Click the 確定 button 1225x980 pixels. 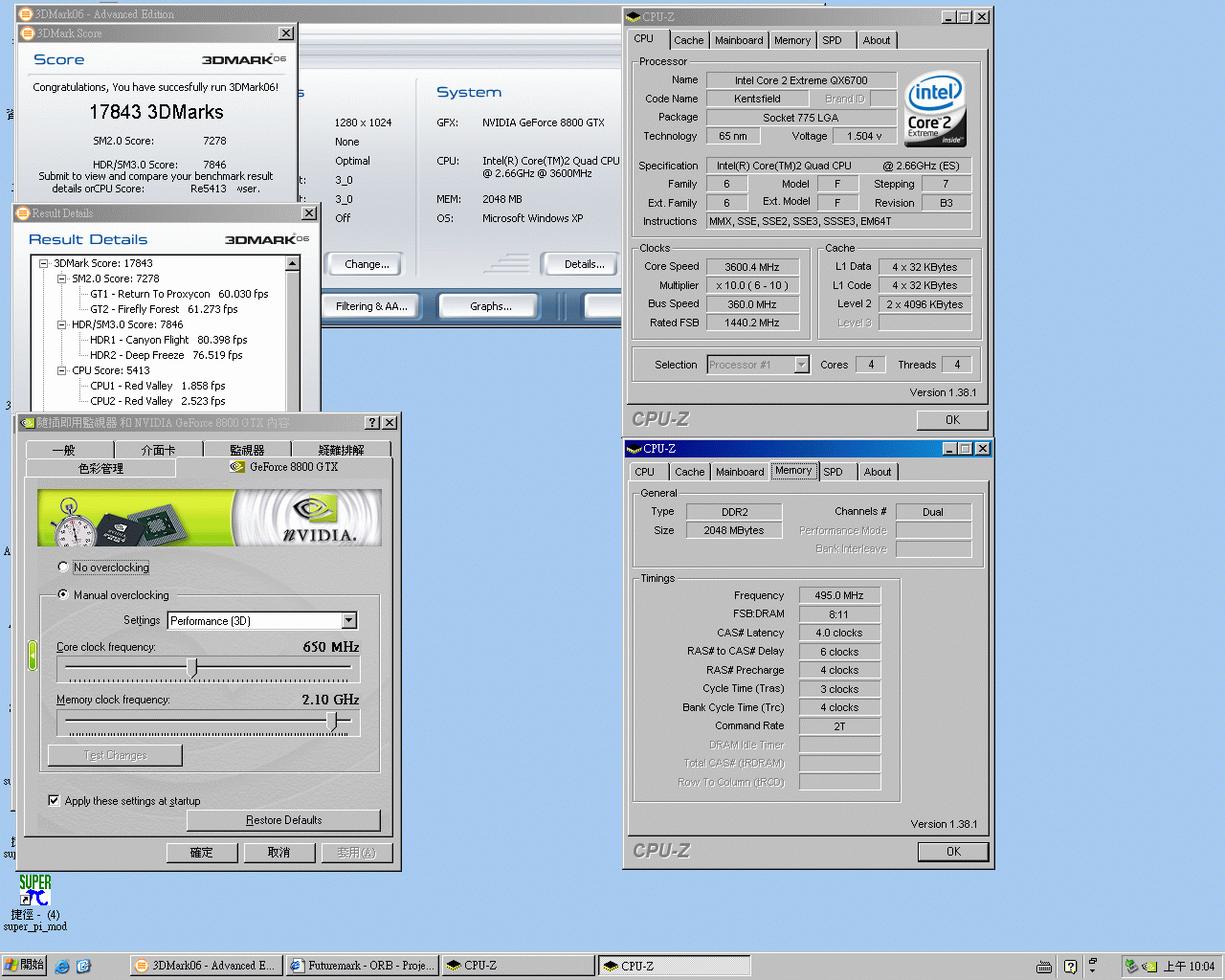[x=202, y=852]
